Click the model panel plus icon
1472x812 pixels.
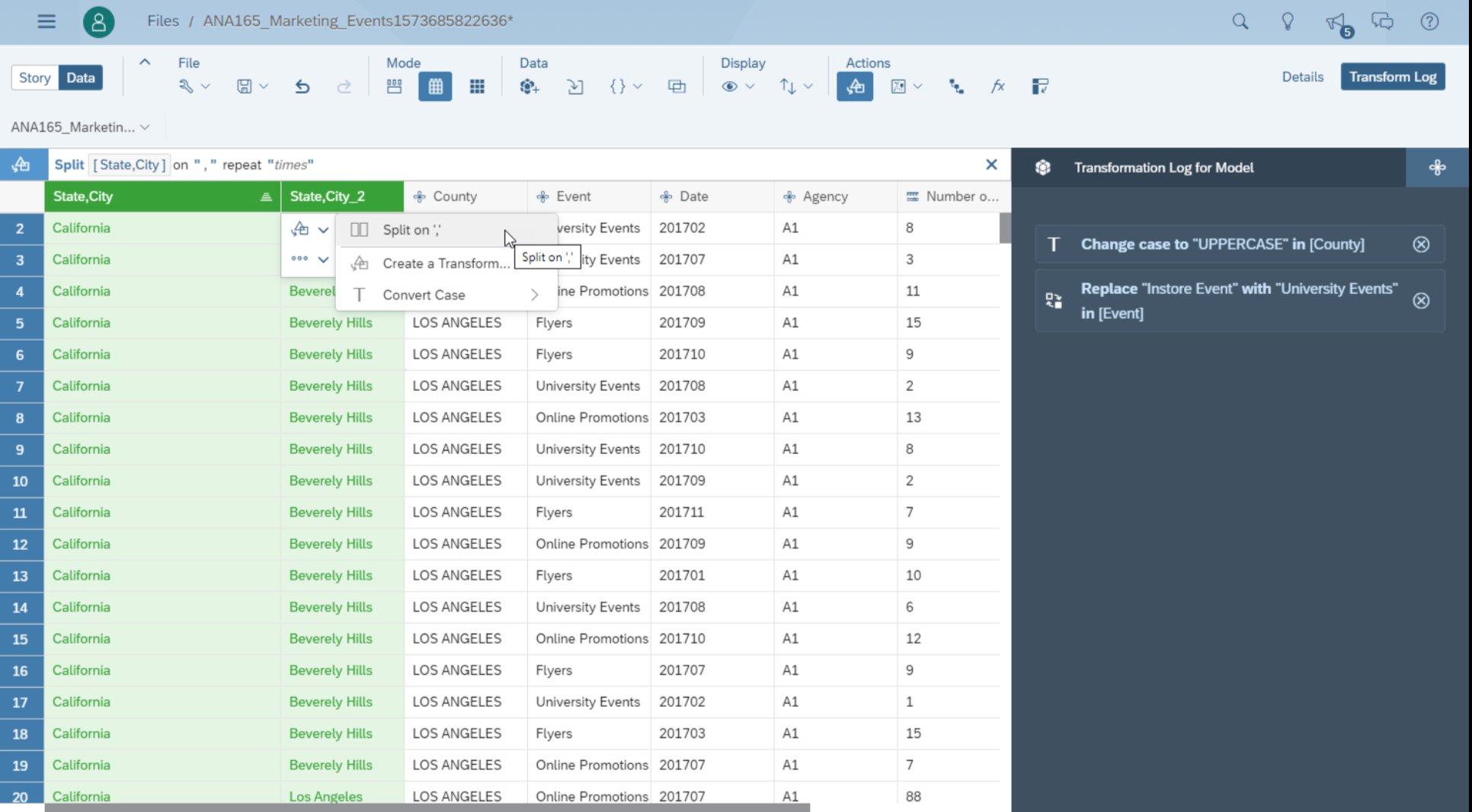pos(1437,168)
